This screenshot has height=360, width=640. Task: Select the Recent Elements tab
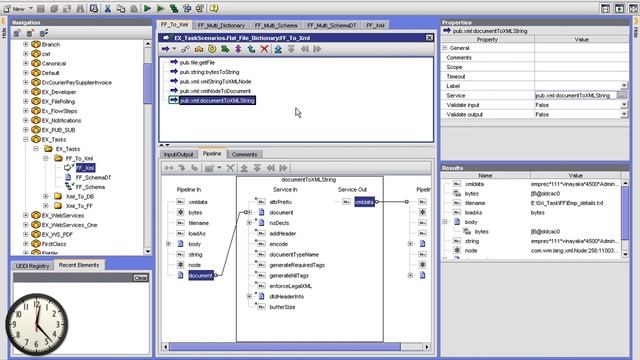79,265
